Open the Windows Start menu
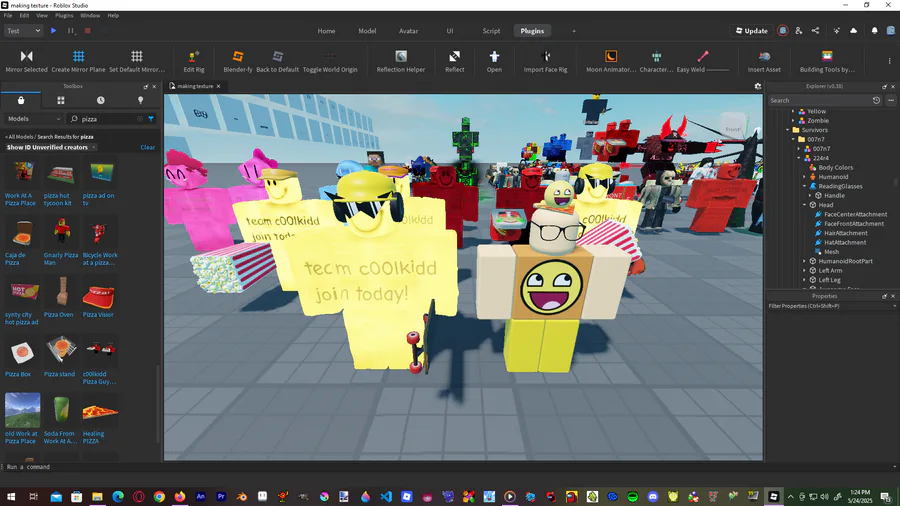Image resolution: width=900 pixels, height=506 pixels. pos(10,496)
